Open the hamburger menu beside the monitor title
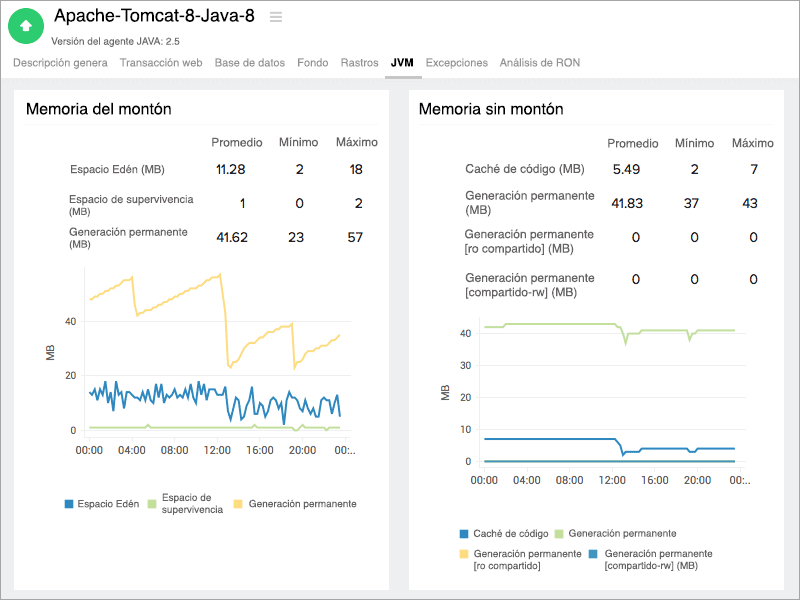Screen dimensions: 800x600 pyautogui.click(x=274, y=16)
